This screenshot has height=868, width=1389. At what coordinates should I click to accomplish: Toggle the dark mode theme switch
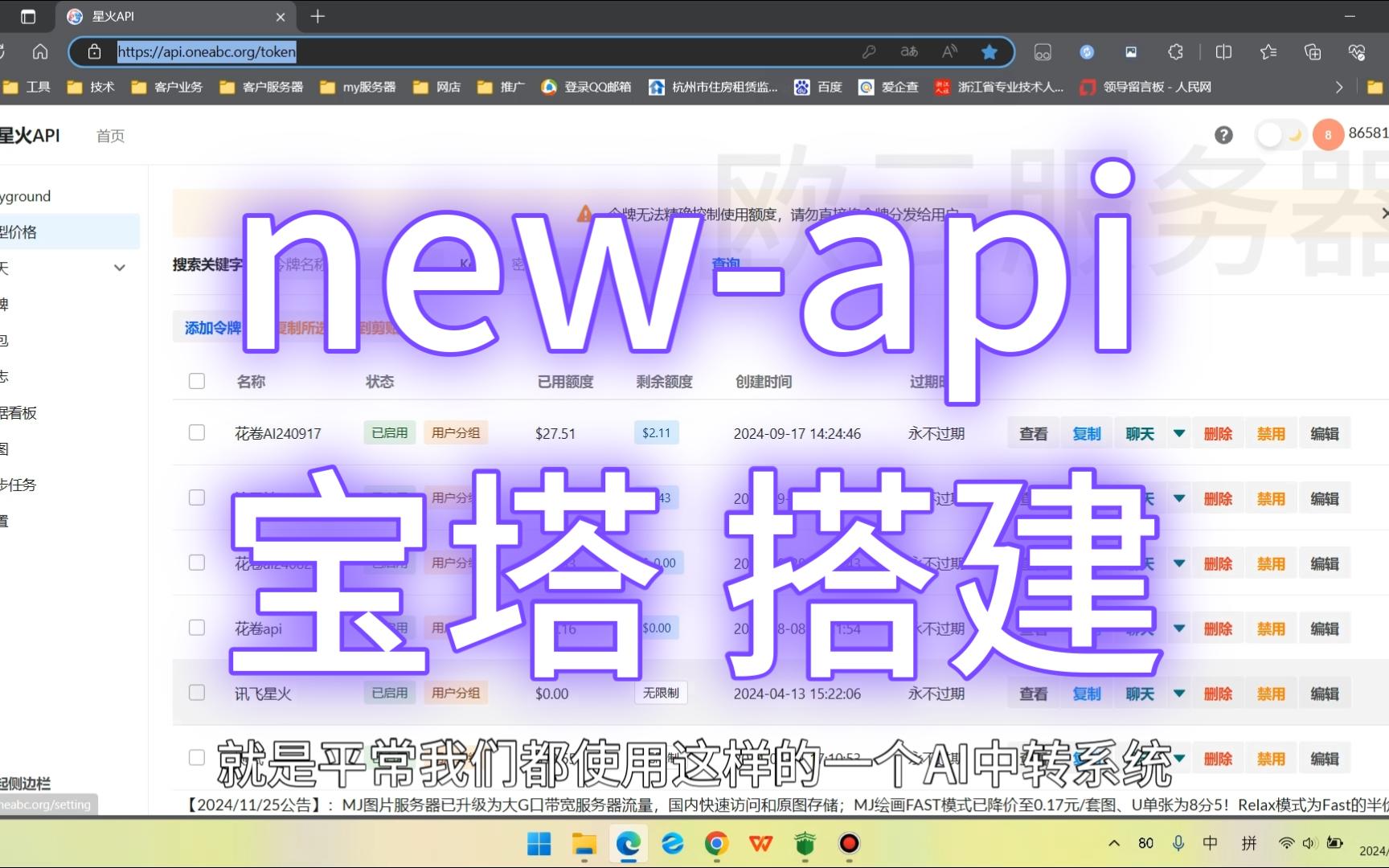(1281, 135)
